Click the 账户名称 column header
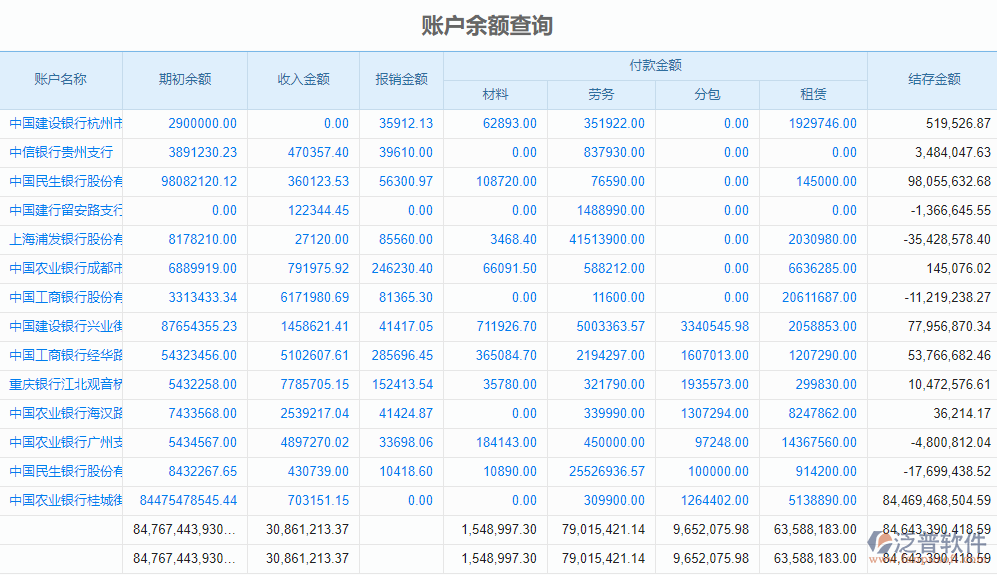The height and width of the screenshot is (575, 997). tap(61, 80)
